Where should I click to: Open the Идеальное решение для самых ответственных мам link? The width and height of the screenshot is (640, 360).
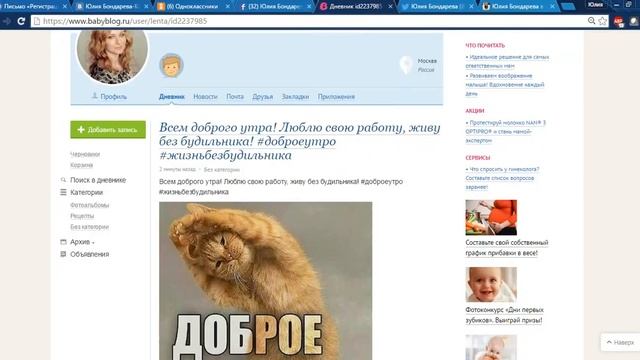pyautogui.click(x=507, y=61)
